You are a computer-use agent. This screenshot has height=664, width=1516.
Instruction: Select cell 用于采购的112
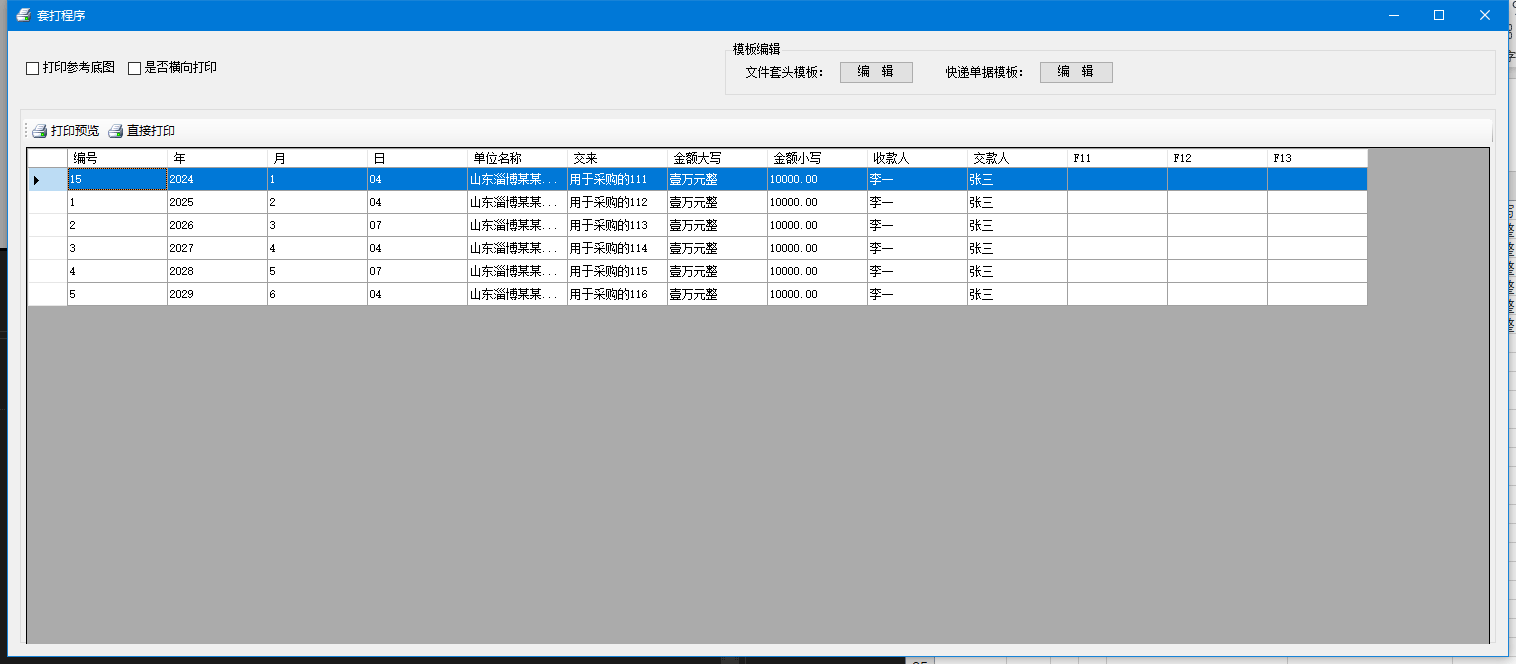pos(617,202)
